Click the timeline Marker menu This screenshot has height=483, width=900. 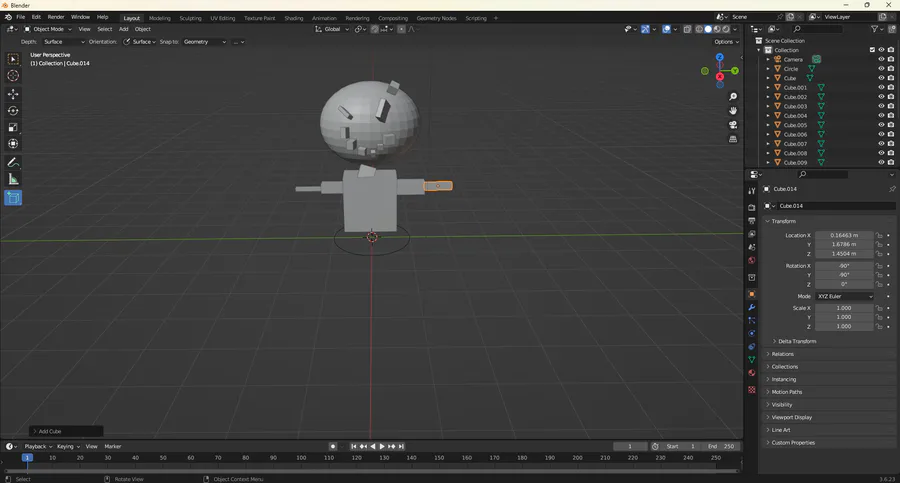coord(112,446)
